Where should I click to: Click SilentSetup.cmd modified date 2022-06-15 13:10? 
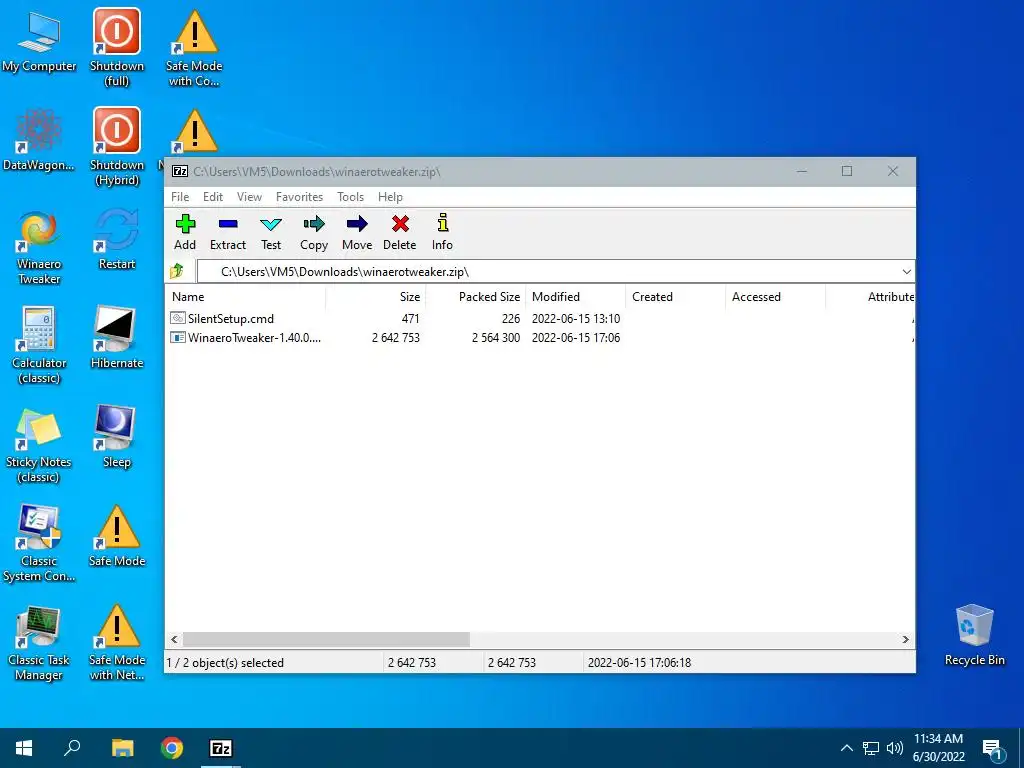[576, 319]
